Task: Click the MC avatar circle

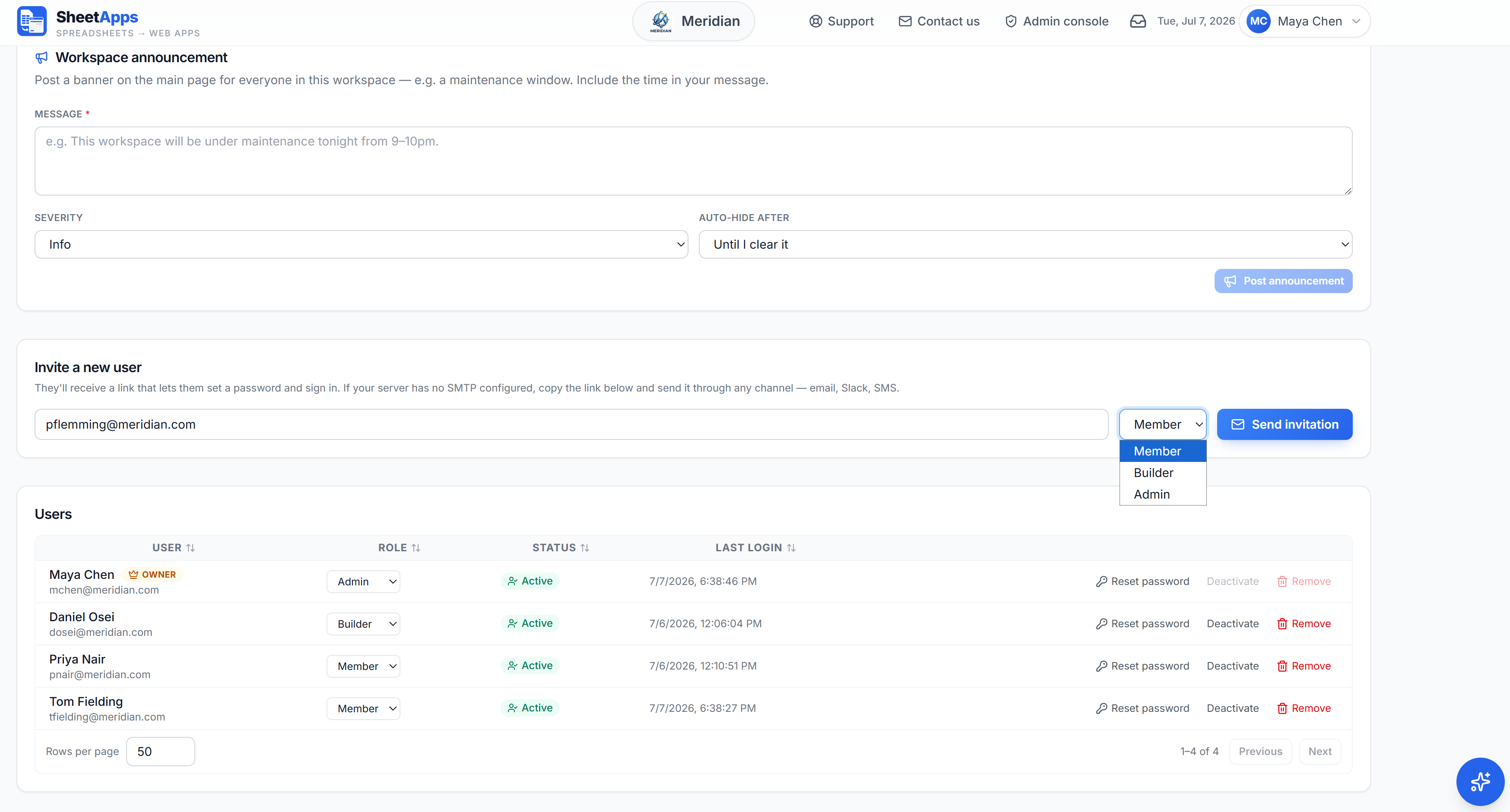Action: click(1259, 21)
